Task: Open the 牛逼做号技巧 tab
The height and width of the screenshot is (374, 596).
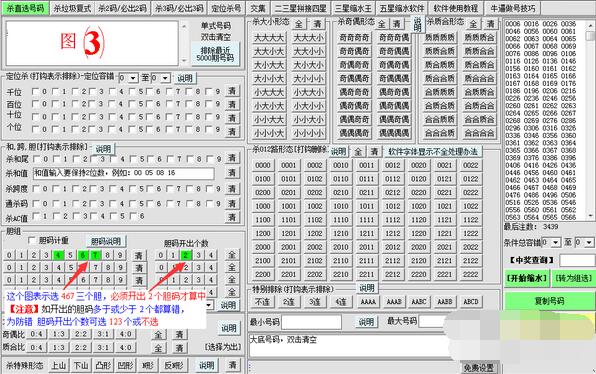Action: click(512, 8)
